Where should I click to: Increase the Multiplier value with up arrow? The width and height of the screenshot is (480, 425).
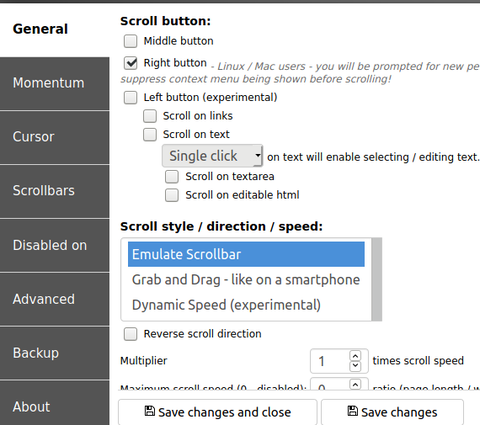click(x=355, y=356)
